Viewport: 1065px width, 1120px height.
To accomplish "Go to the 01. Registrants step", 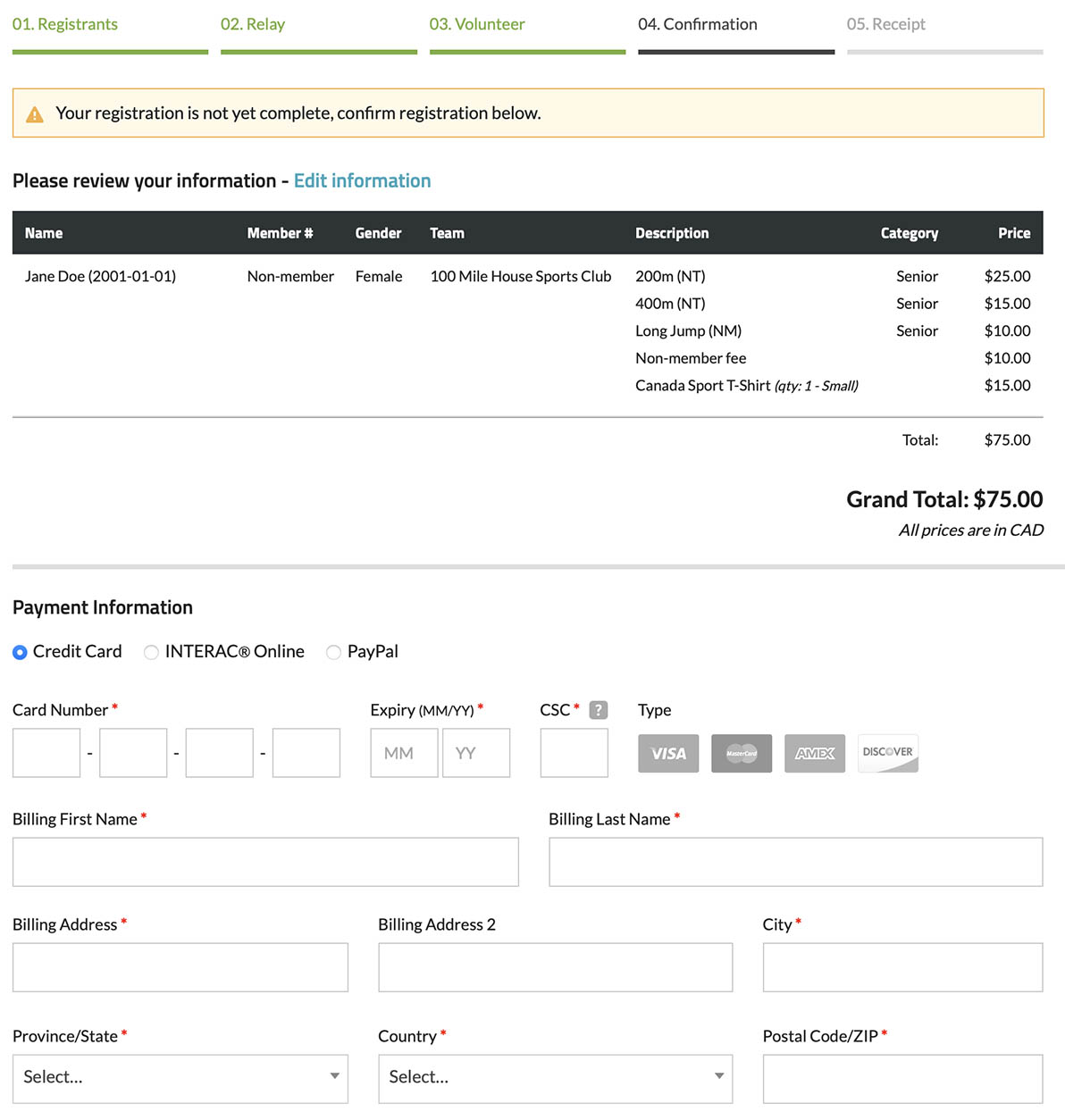I will click(x=65, y=24).
